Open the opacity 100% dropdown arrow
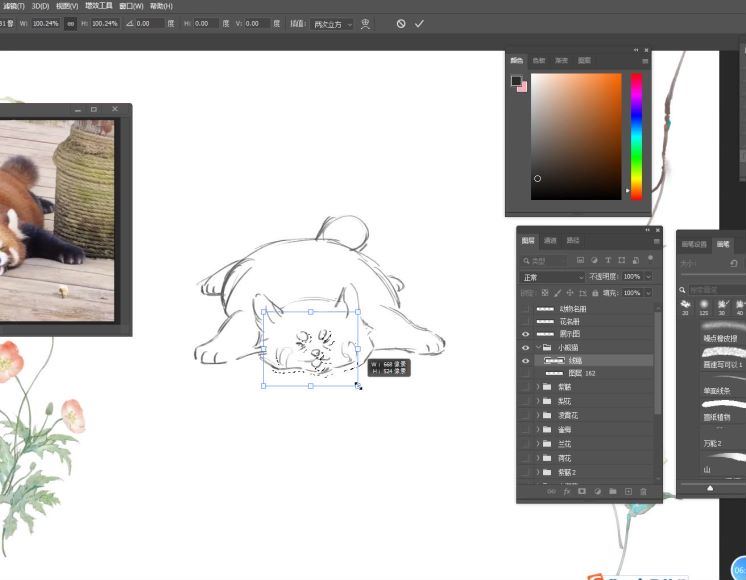 (648, 276)
